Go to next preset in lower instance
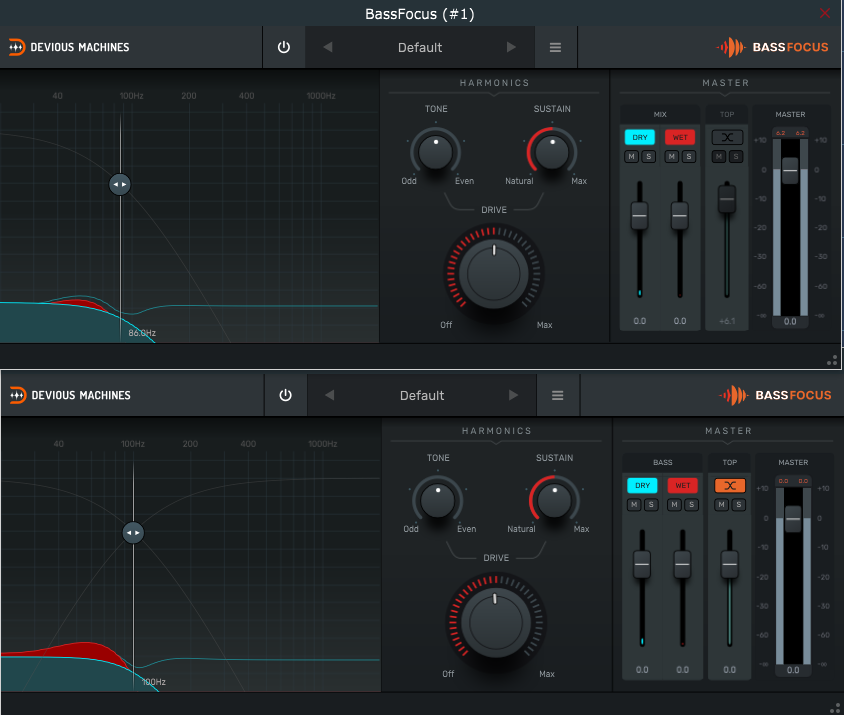 pyautogui.click(x=513, y=395)
